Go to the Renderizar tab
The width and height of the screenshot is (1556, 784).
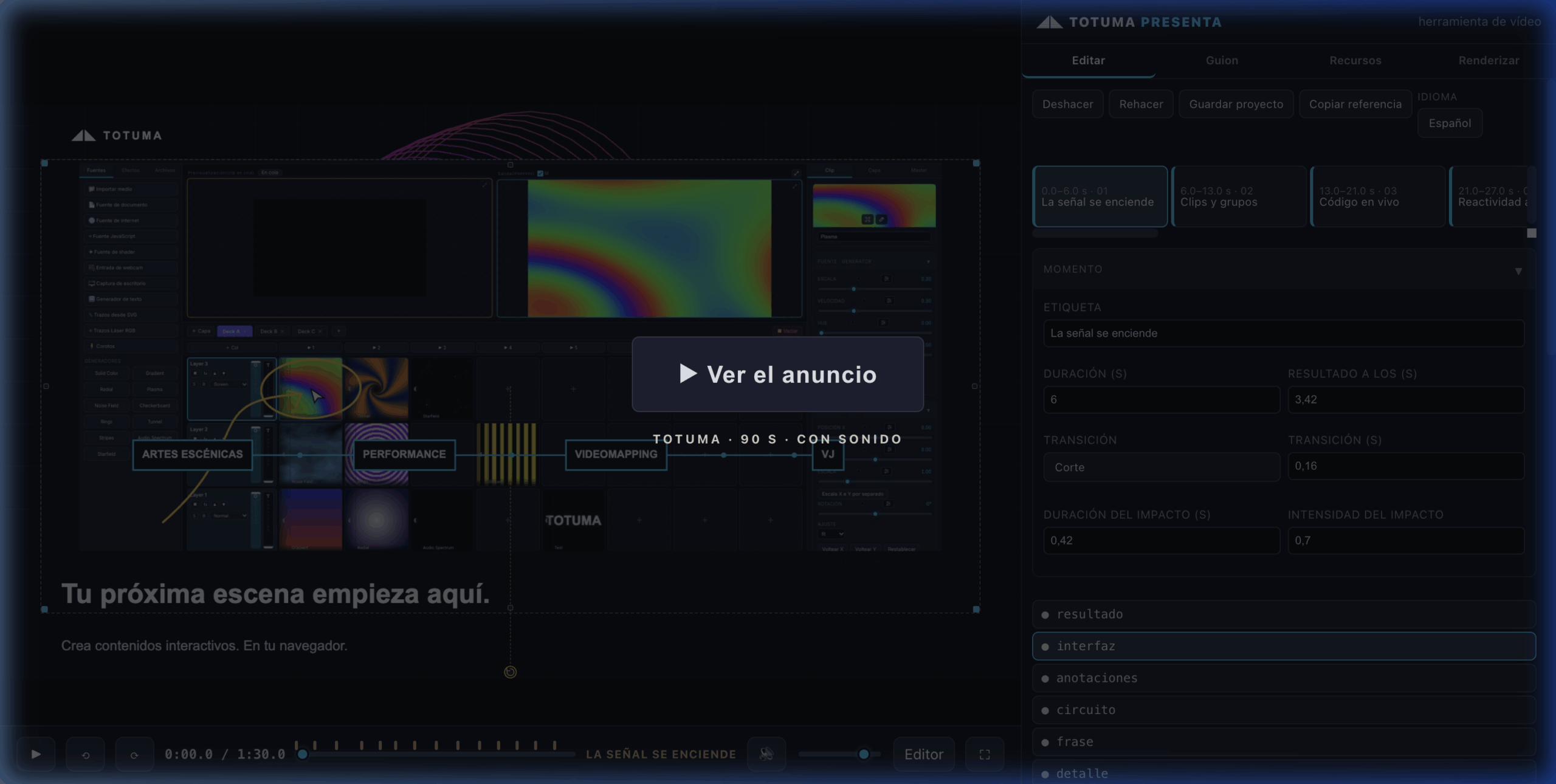click(x=1489, y=60)
